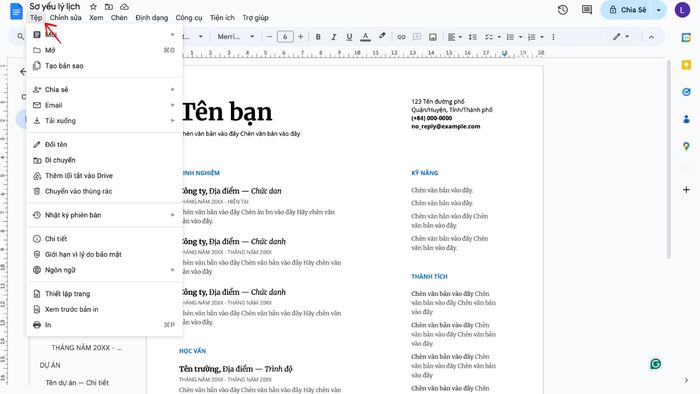Expand the Email submenu
This screenshot has height=394, width=700.
pos(104,105)
